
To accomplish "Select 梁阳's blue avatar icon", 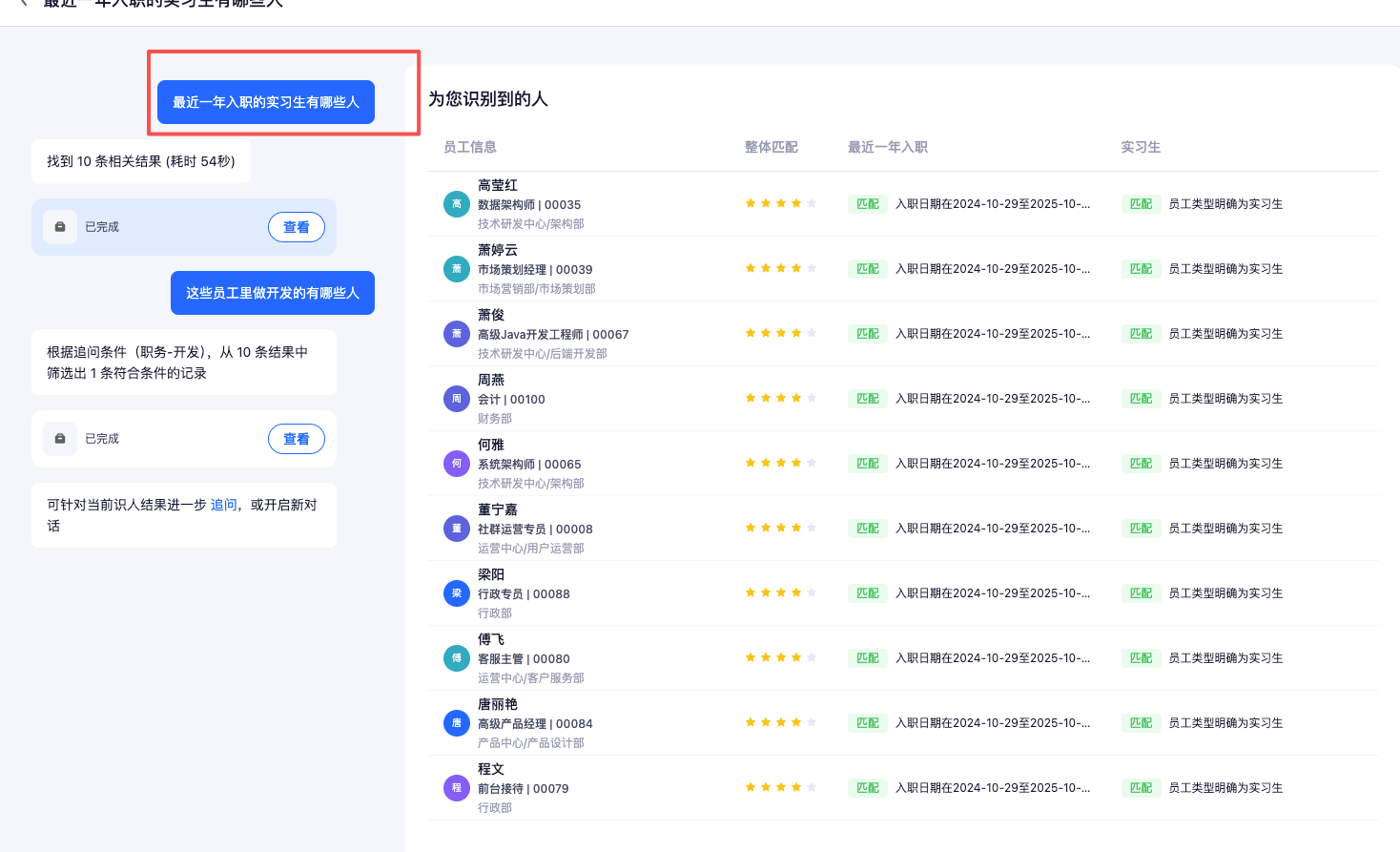I will coord(457,593).
